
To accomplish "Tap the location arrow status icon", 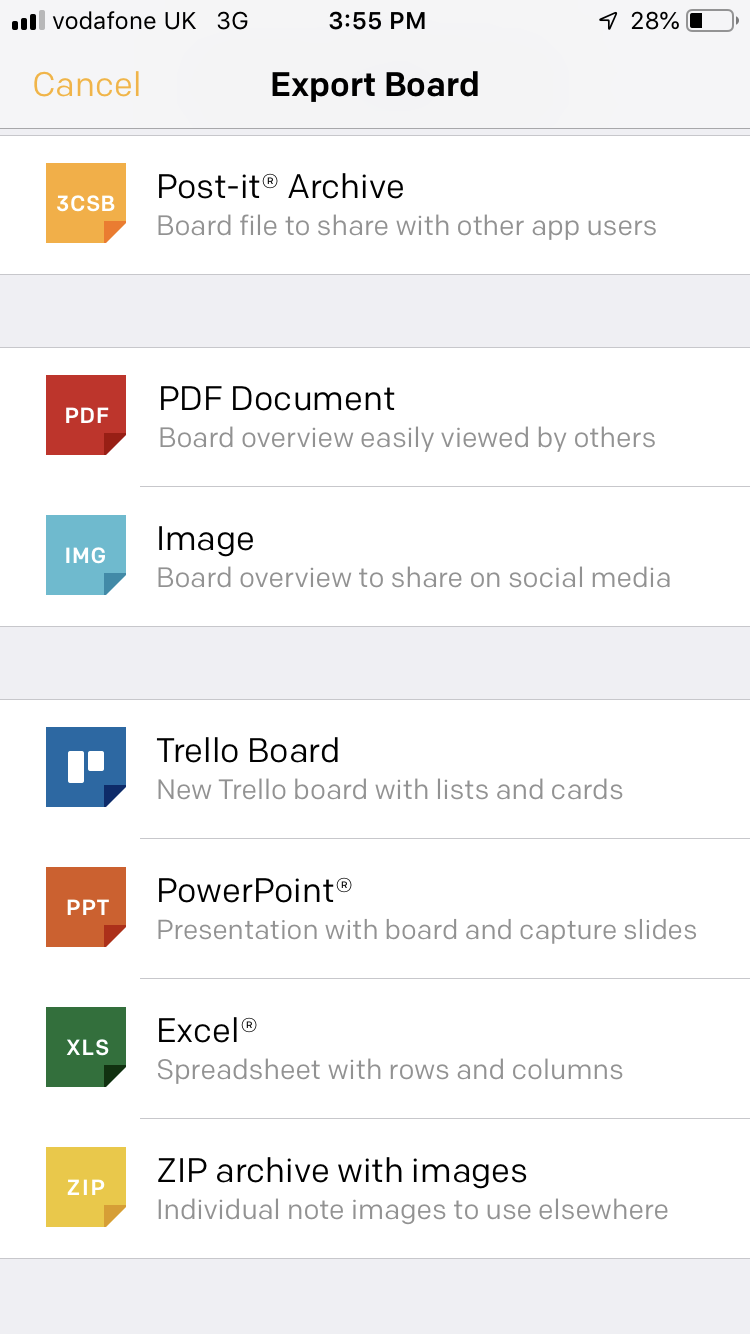I will click(608, 21).
